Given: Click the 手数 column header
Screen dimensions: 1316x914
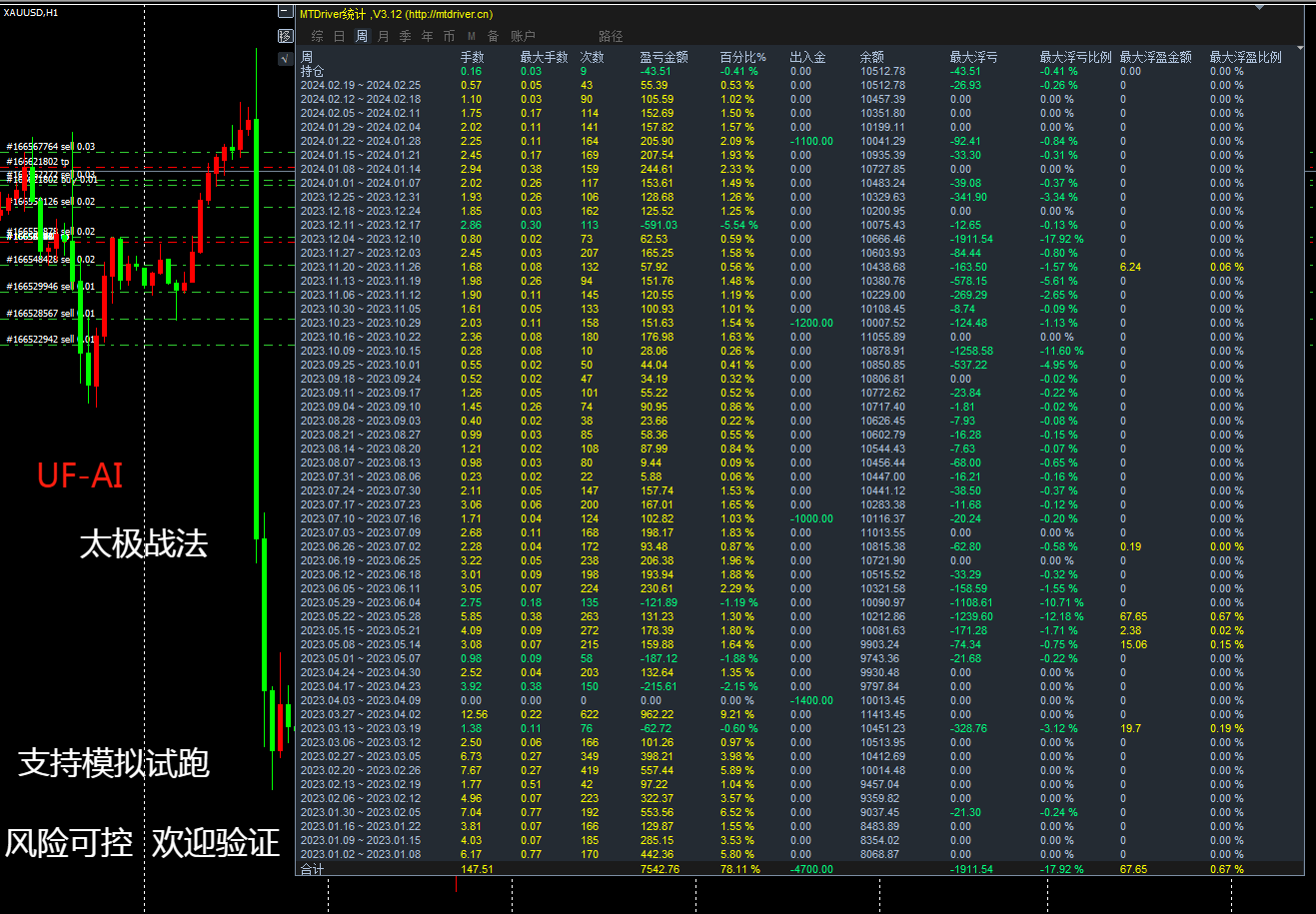Looking at the screenshot, I should [x=472, y=58].
